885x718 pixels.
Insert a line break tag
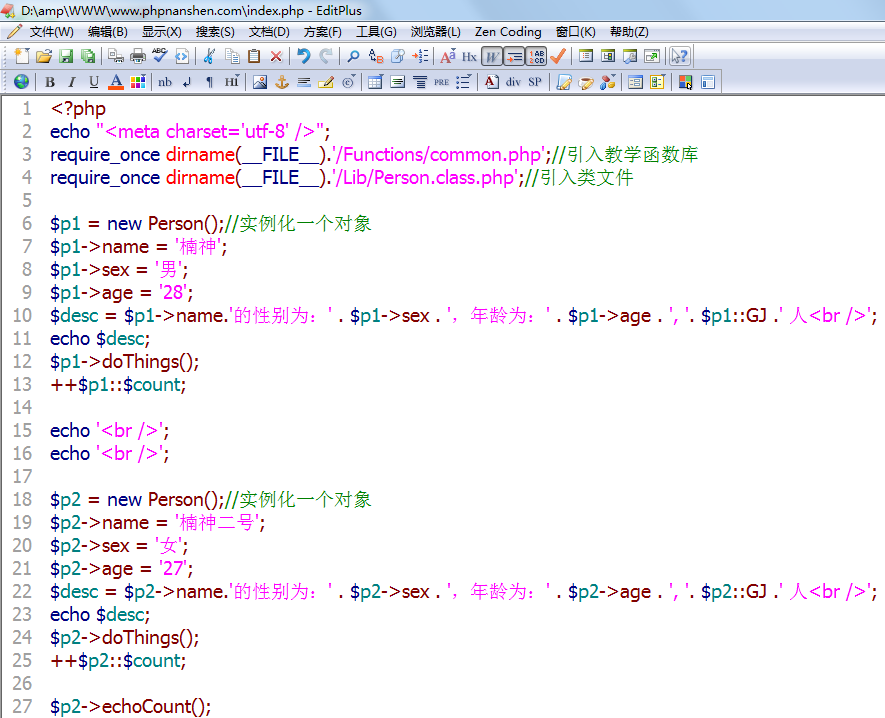coord(187,82)
